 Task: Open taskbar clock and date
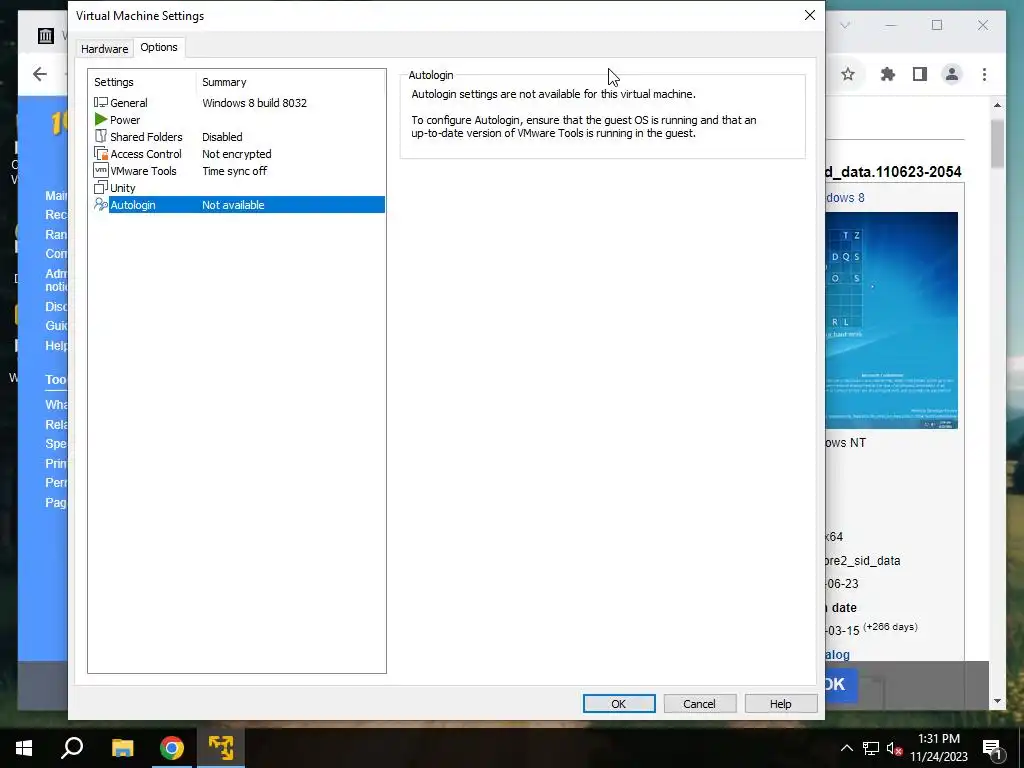938,748
